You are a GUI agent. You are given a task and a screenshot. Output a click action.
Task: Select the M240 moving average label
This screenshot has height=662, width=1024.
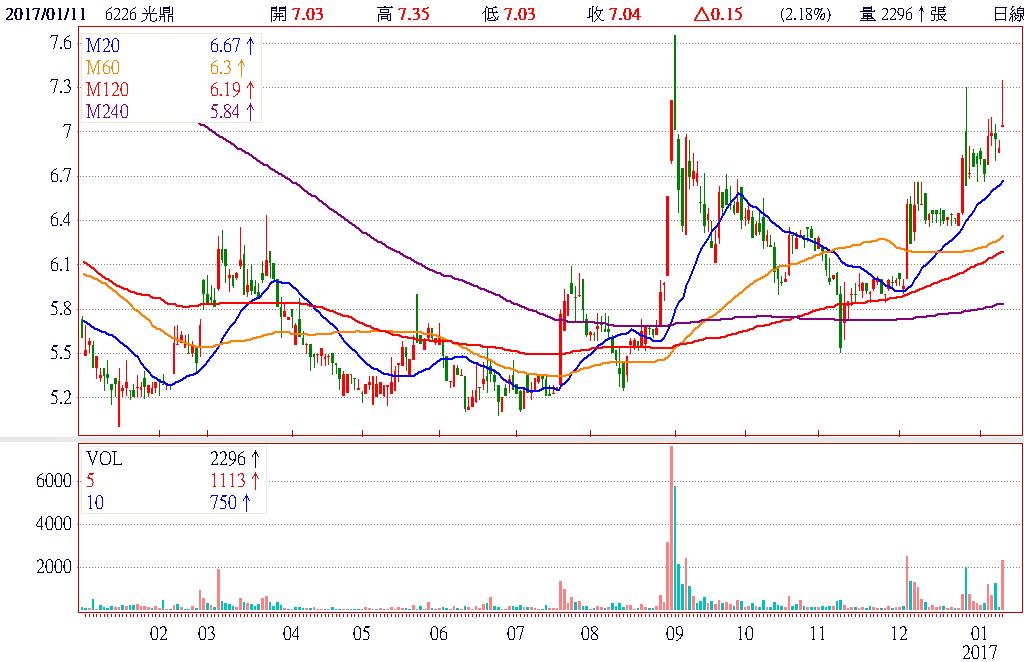(107, 110)
